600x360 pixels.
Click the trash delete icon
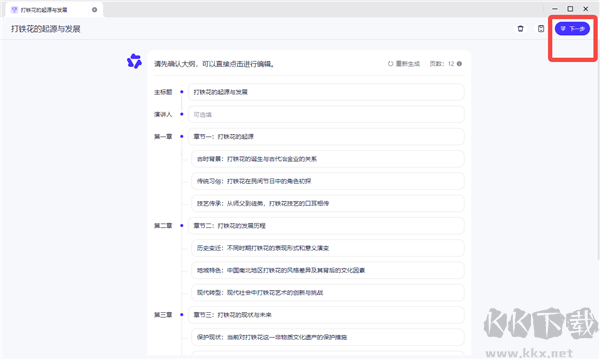(x=520, y=29)
